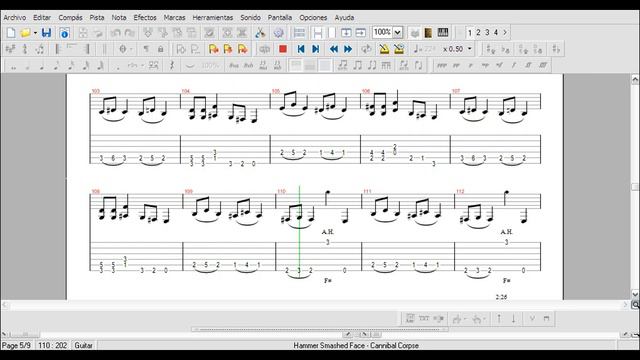This screenshot has height=360, width=640.
Task: Save the tablature with the floppy disk icon
Action: pos(46,33)
